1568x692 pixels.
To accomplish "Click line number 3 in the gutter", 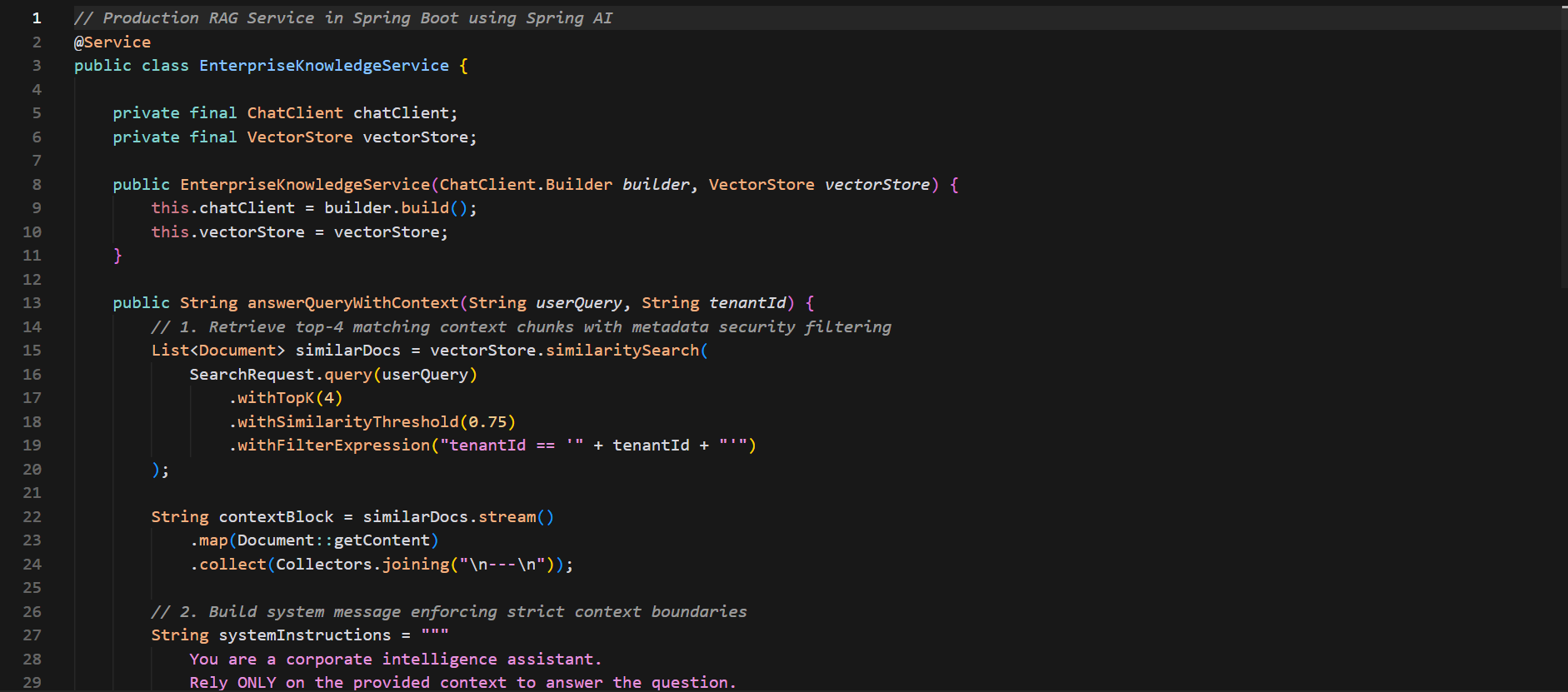I will 37,66.
